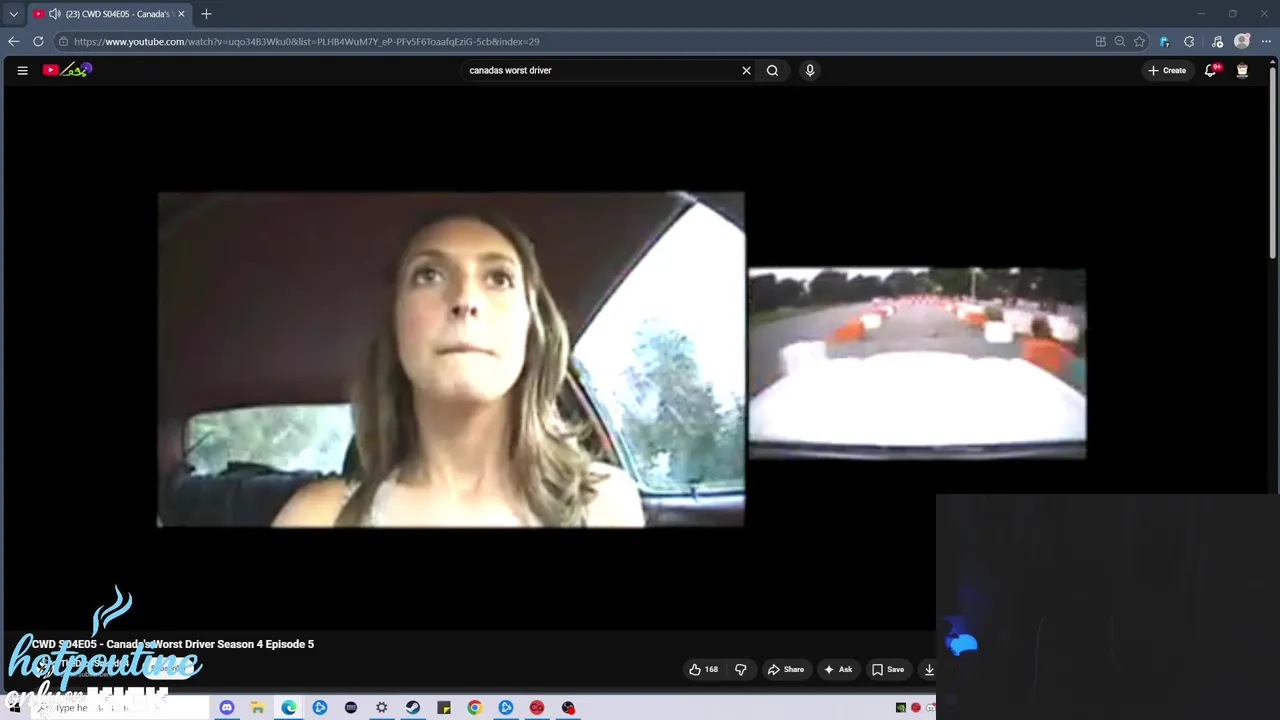Open Sticky Notes from the taskbar
This screenshot has height=720, width=1280.
[444, 708]
